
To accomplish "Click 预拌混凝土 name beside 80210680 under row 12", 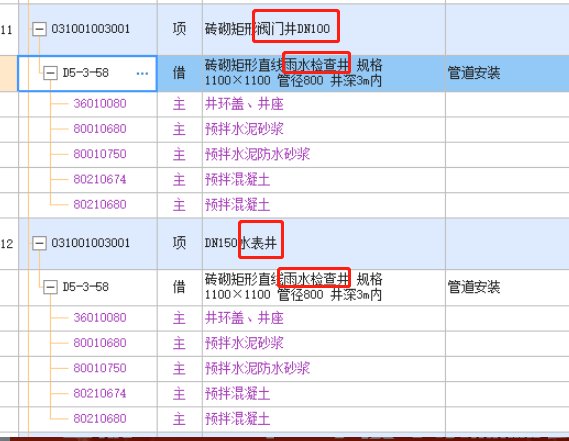I will pyautogui.click(x=238, y=419).
